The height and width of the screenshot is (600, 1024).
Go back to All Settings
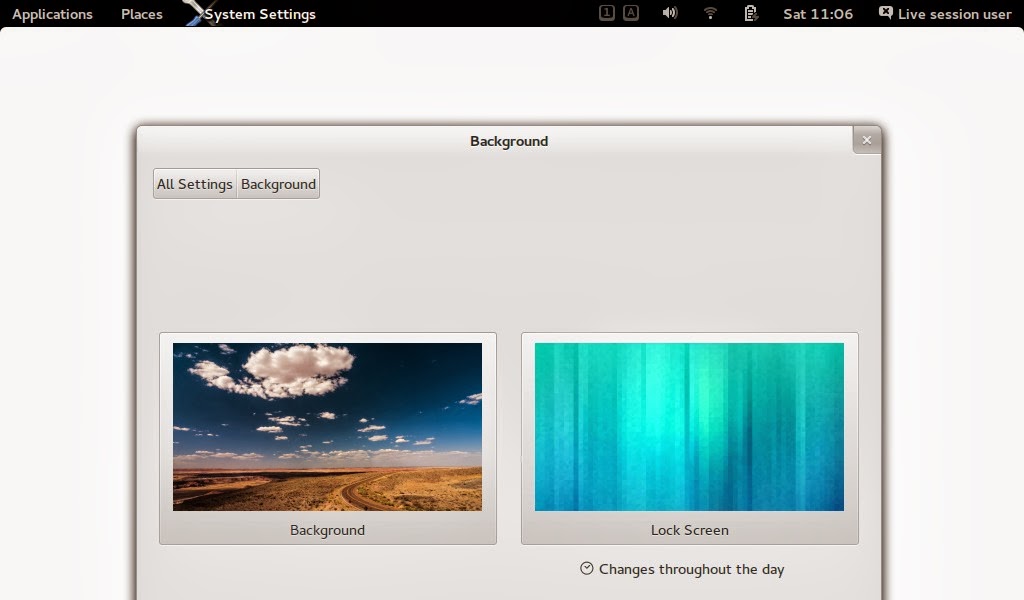point(195,184)
